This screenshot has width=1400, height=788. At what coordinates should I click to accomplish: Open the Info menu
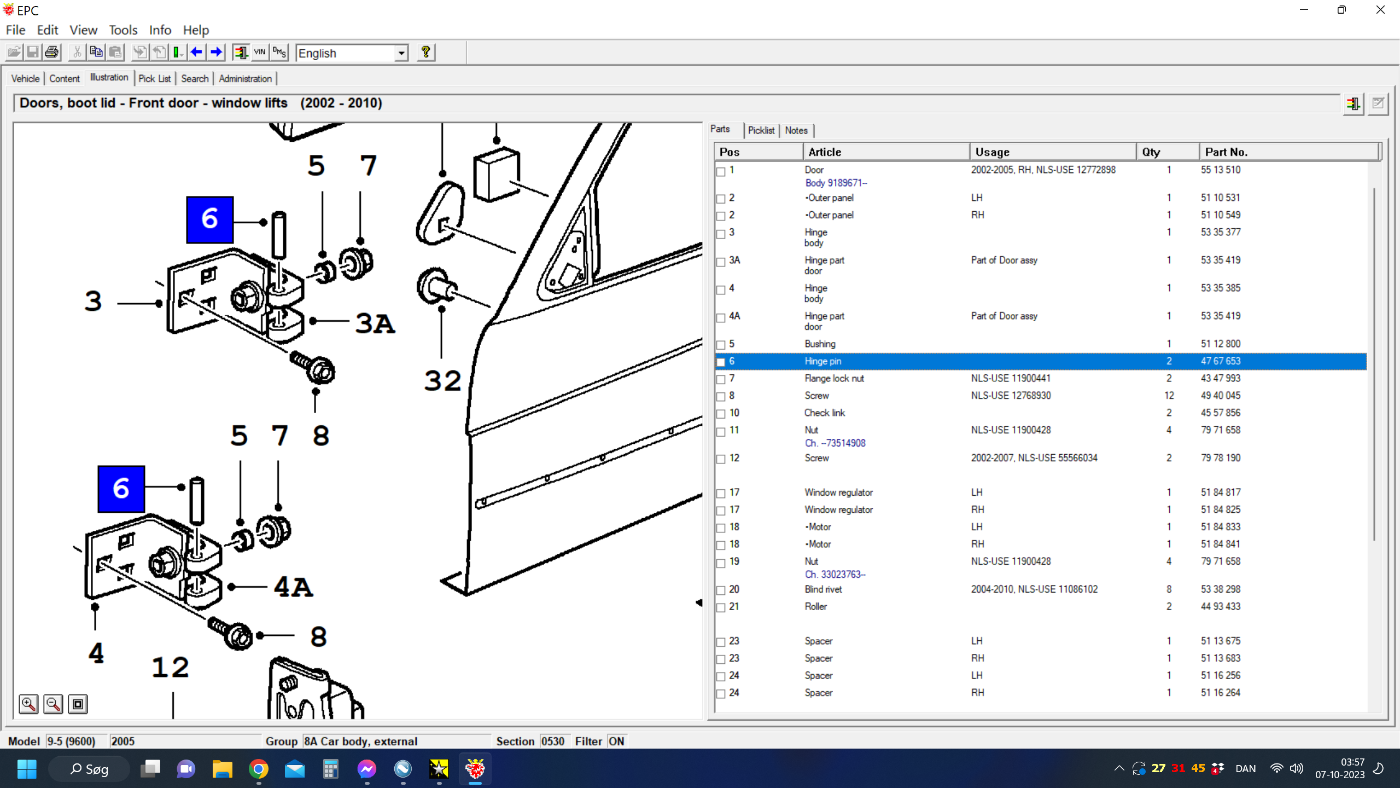[160, 30]
